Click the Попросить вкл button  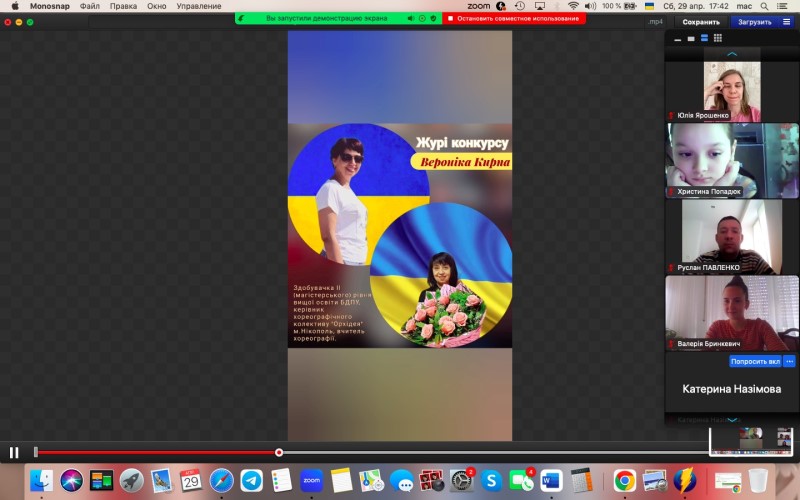click(755, 362)
